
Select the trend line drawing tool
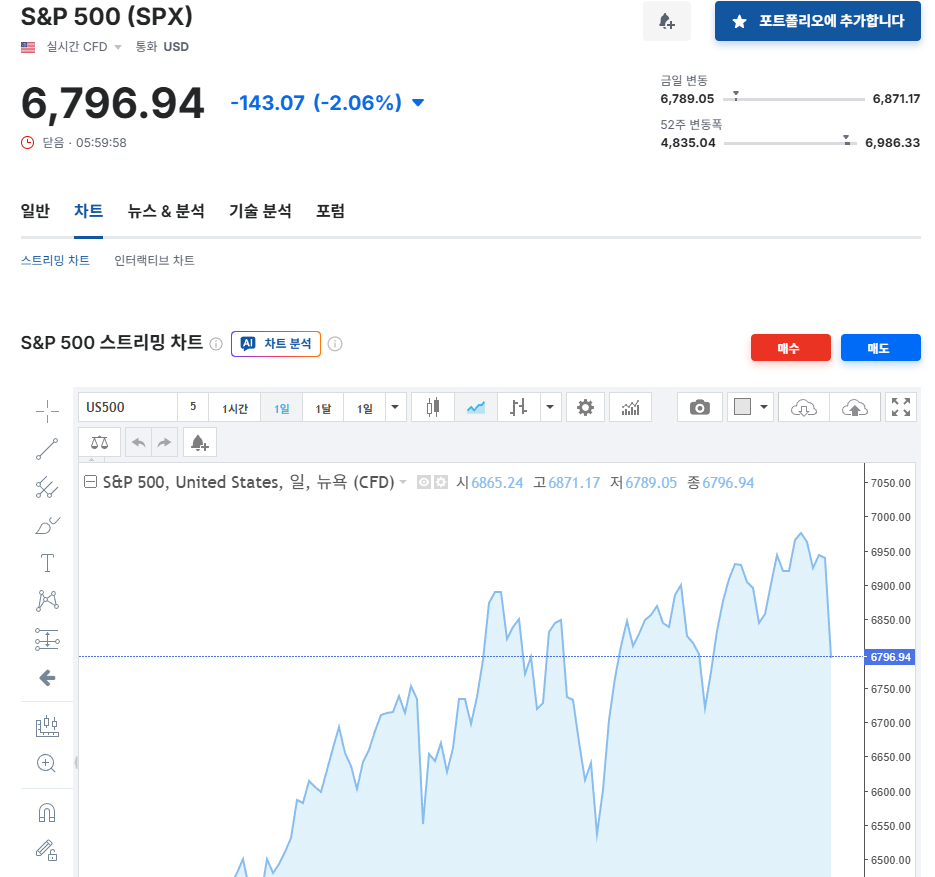47,449
